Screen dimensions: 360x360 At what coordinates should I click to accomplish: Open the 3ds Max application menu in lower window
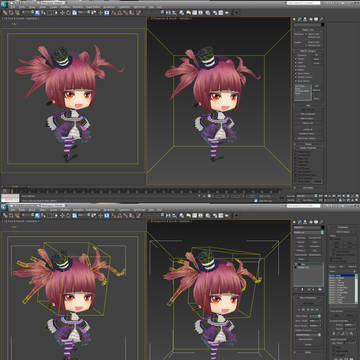point(4,207)
